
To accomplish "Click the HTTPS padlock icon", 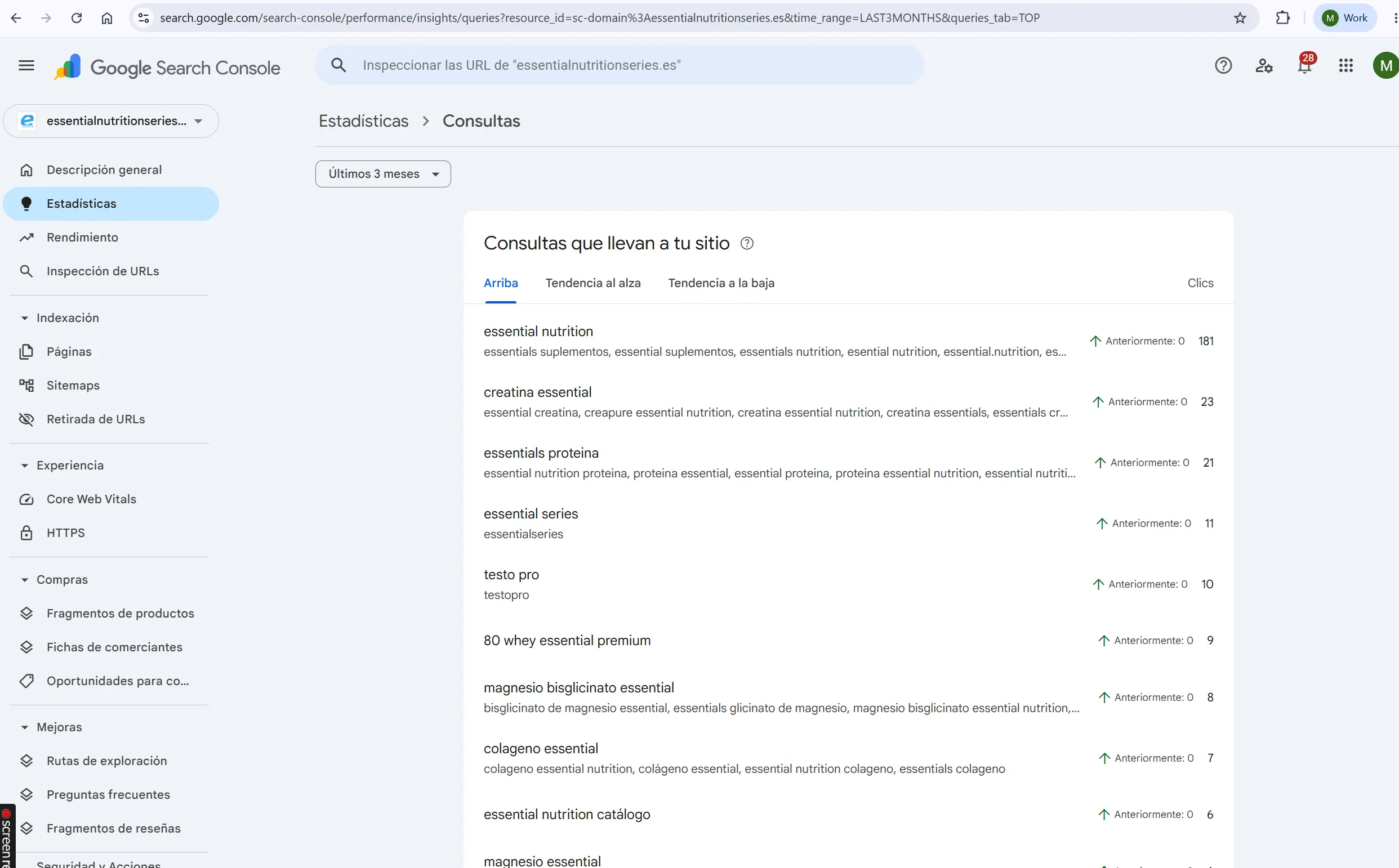I will click(x=26, y=533).
